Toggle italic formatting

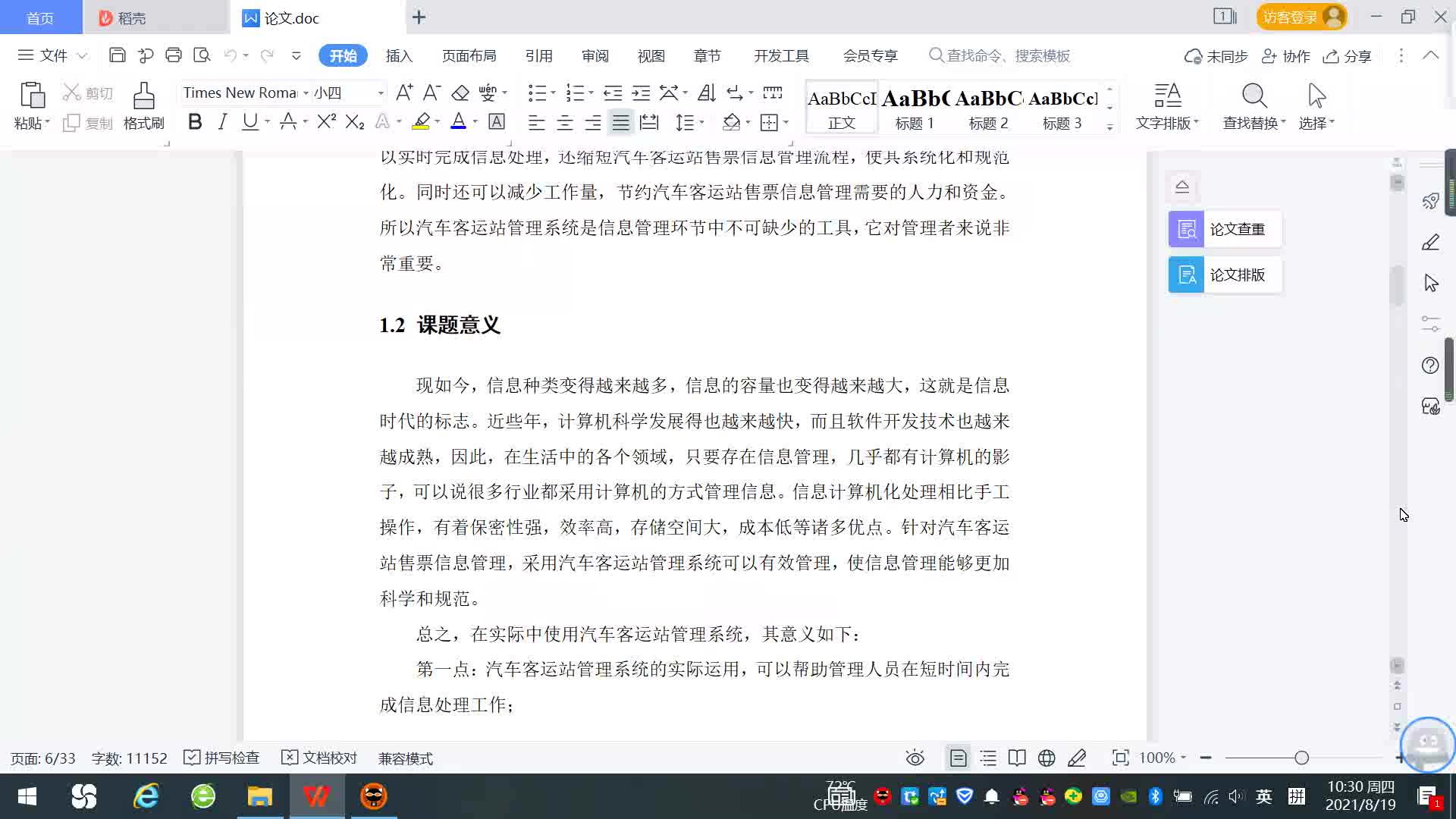[x=222, y=121]
